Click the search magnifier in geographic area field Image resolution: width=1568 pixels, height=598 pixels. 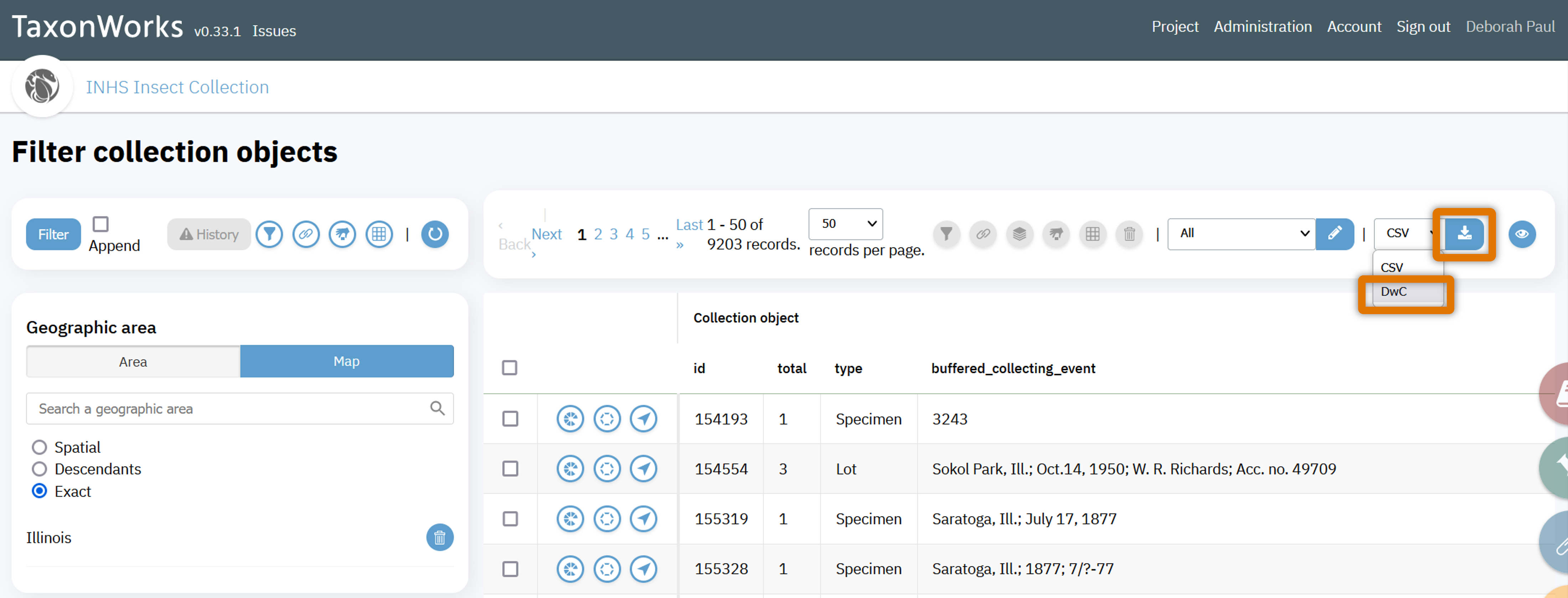point(437,408)
